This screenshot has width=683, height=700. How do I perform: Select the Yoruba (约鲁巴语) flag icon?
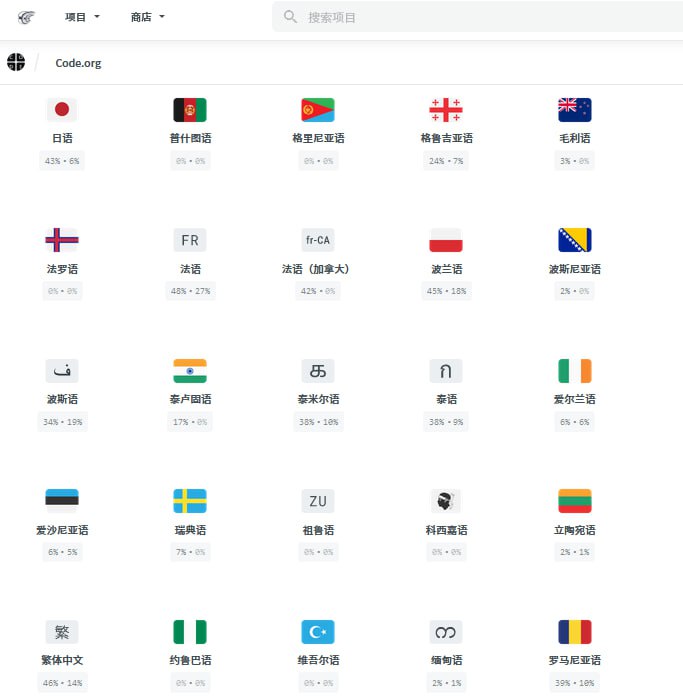tap(190, 632)
